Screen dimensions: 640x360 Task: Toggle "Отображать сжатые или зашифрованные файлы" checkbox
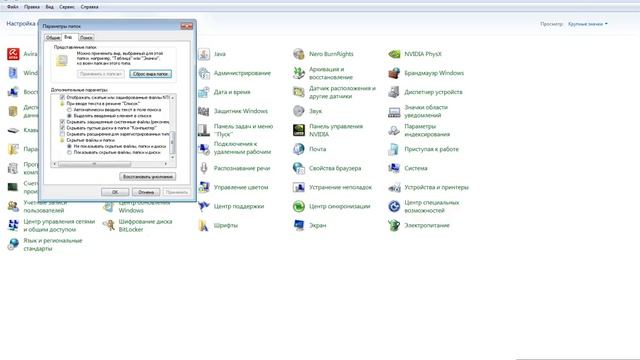click(x=62, y=98)
